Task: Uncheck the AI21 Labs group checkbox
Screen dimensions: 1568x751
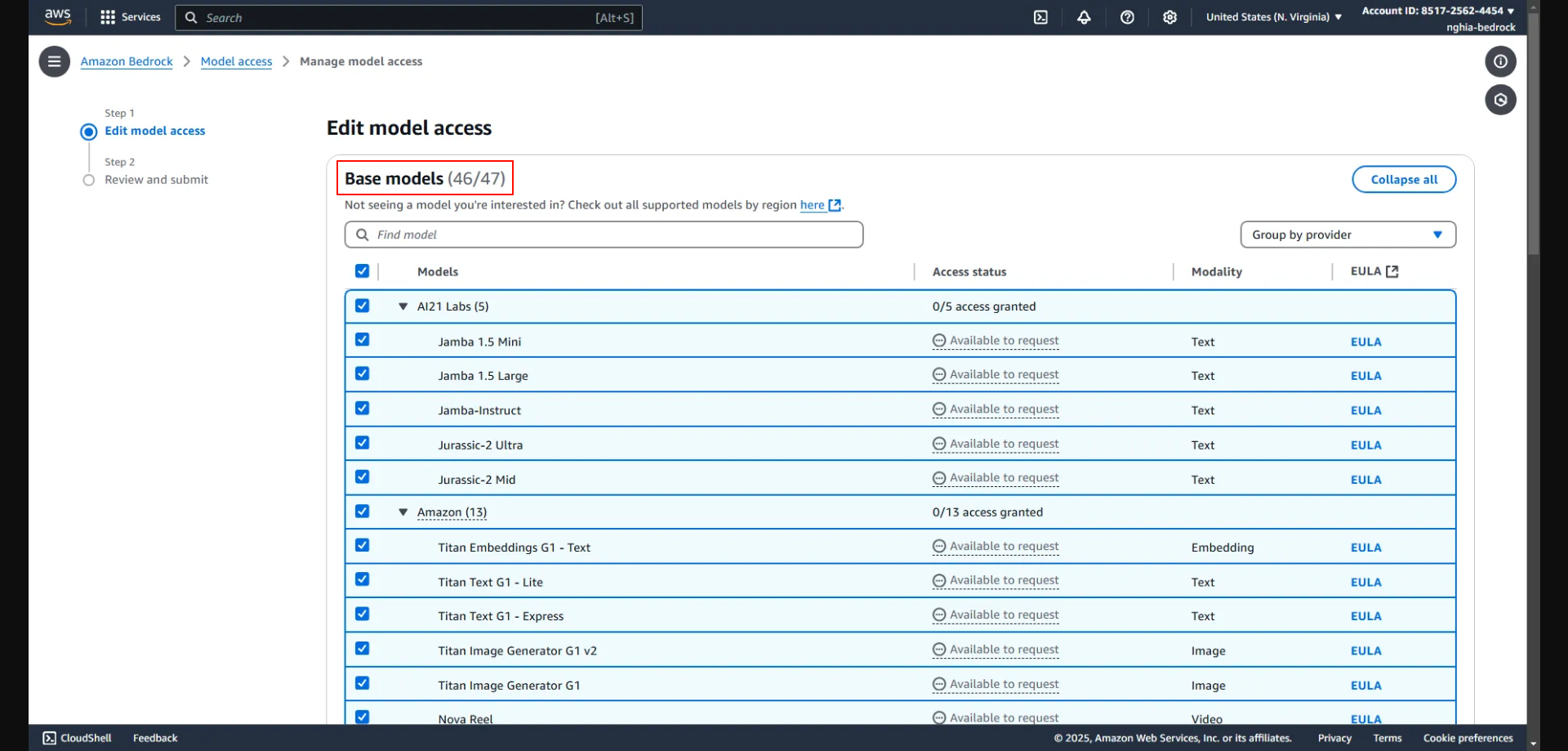Action: 363,306
